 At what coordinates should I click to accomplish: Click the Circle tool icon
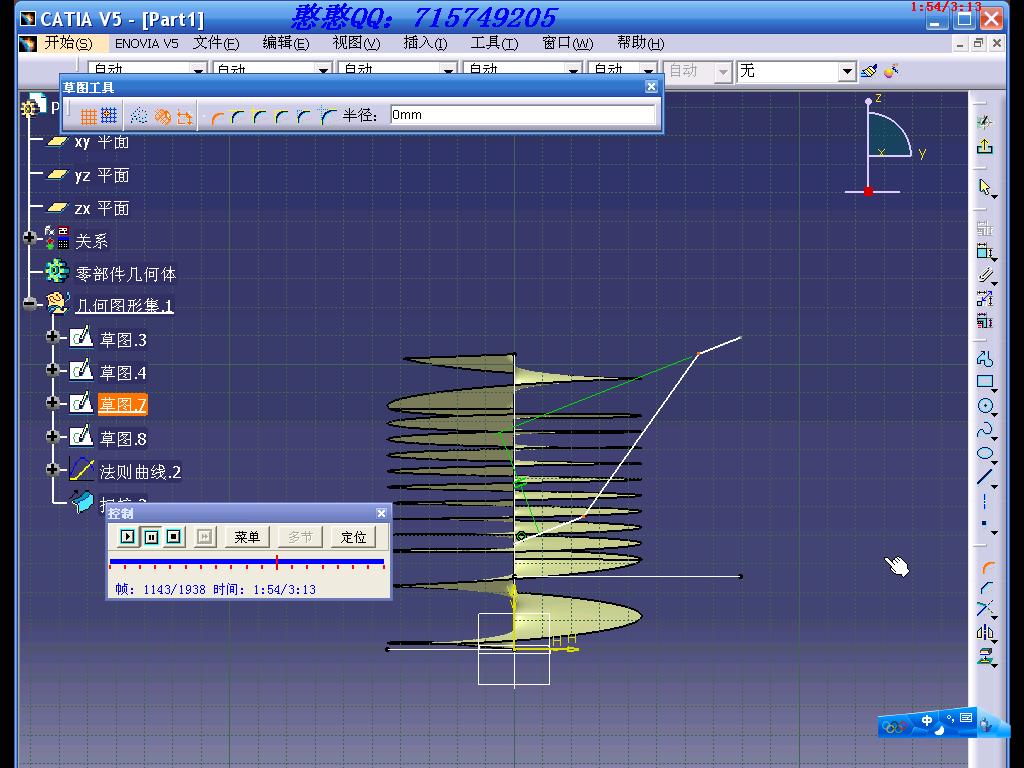coord(985,406)
